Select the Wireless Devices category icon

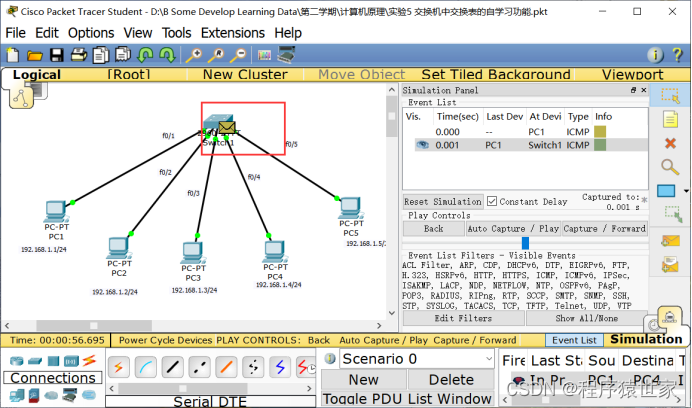coord(71,361)
